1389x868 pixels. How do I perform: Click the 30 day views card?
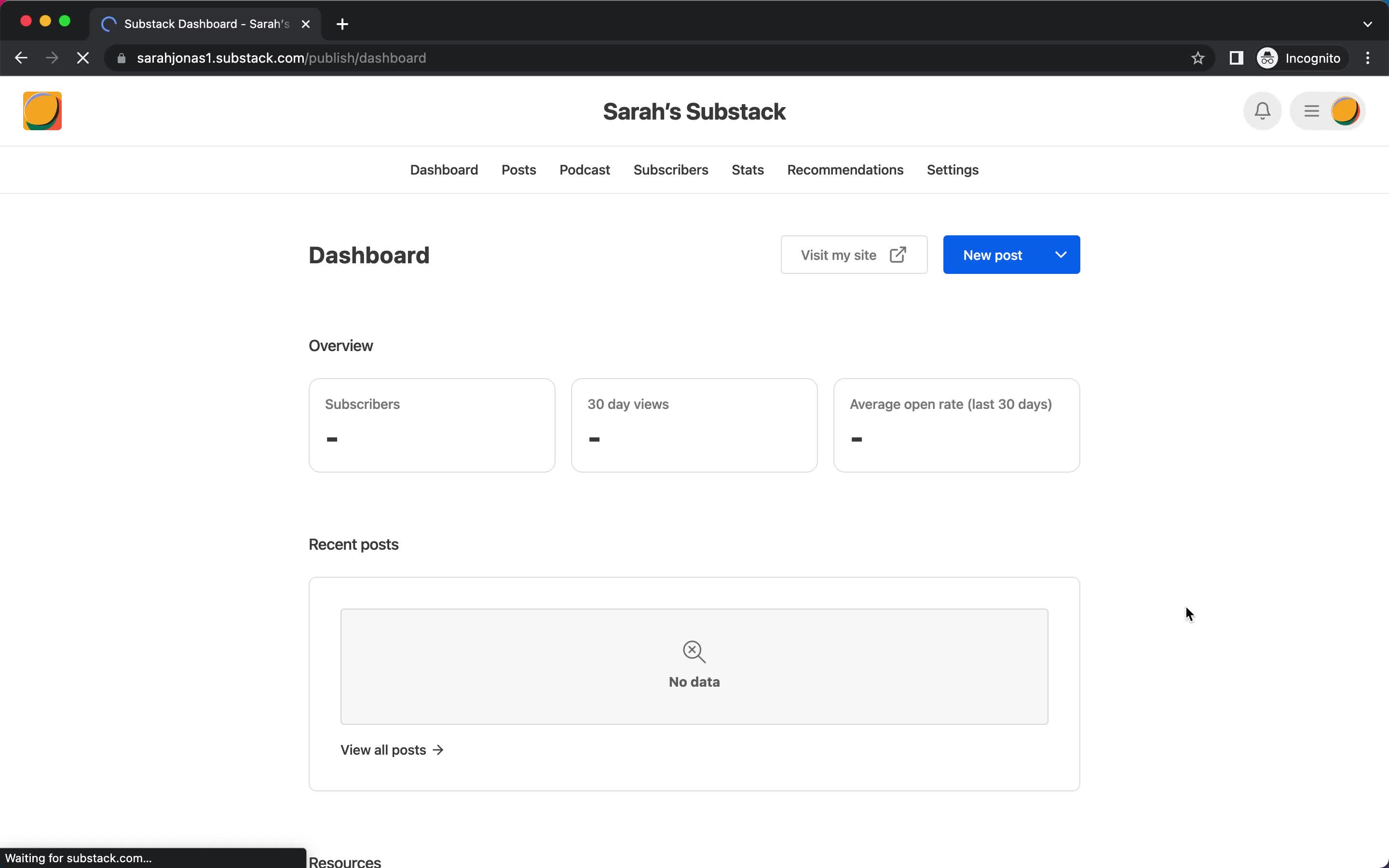coord(694,425)
